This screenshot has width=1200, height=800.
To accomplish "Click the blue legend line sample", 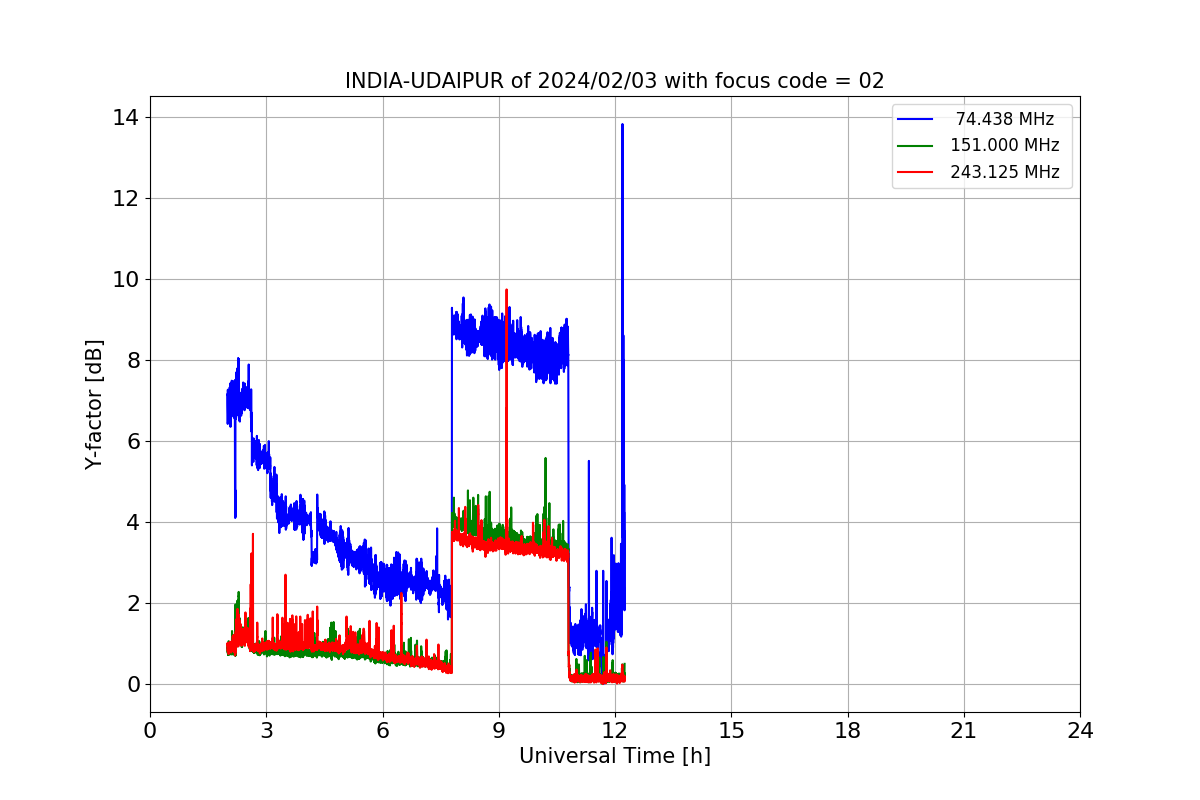I will 915,119.
